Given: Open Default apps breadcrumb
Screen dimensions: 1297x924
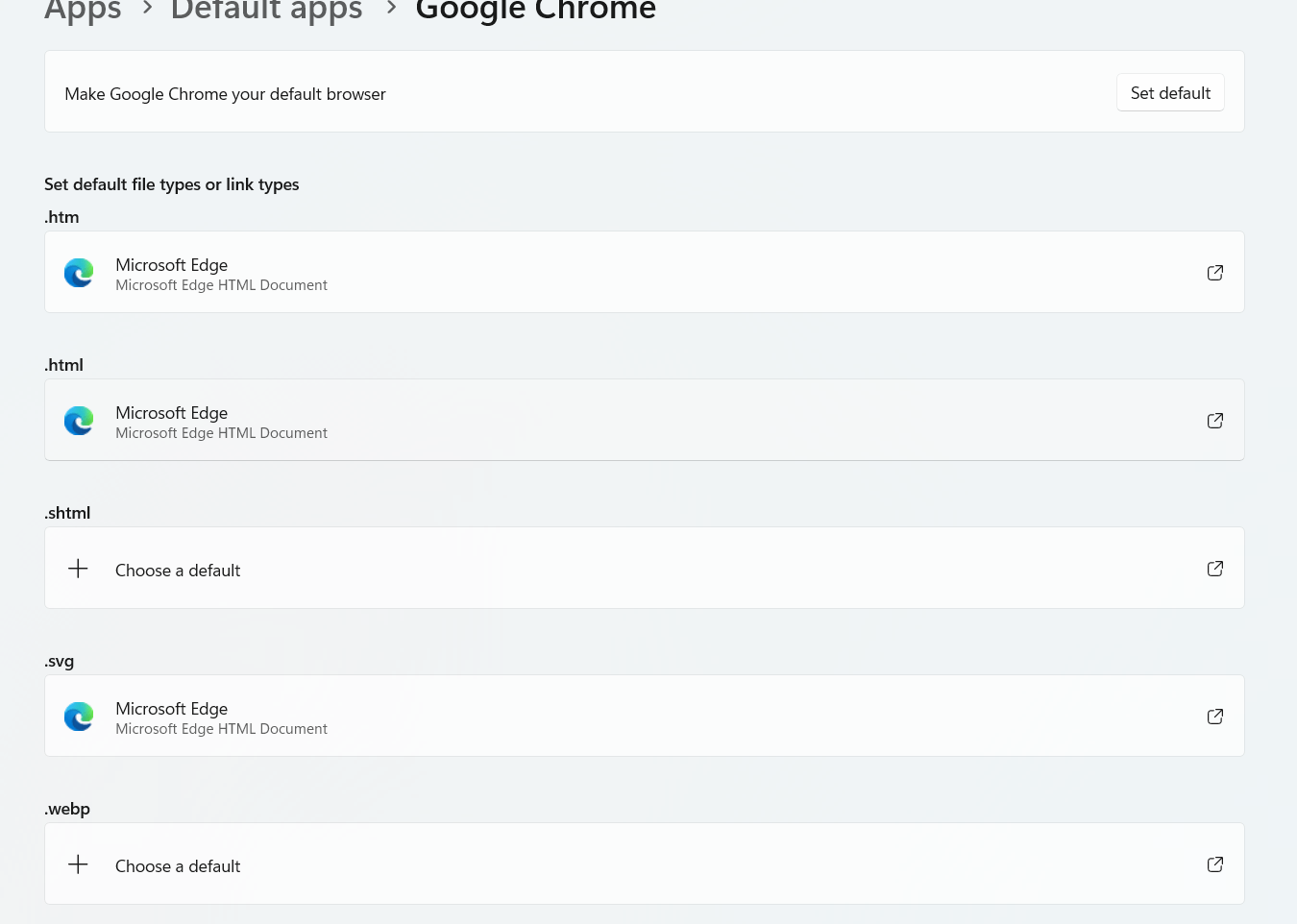Looking at the screenshot, I should point(266,10).
